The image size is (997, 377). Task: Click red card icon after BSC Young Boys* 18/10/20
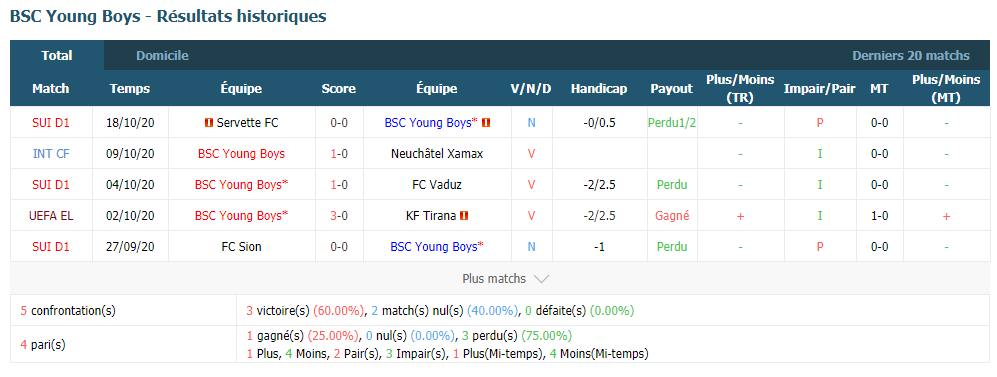486,123
